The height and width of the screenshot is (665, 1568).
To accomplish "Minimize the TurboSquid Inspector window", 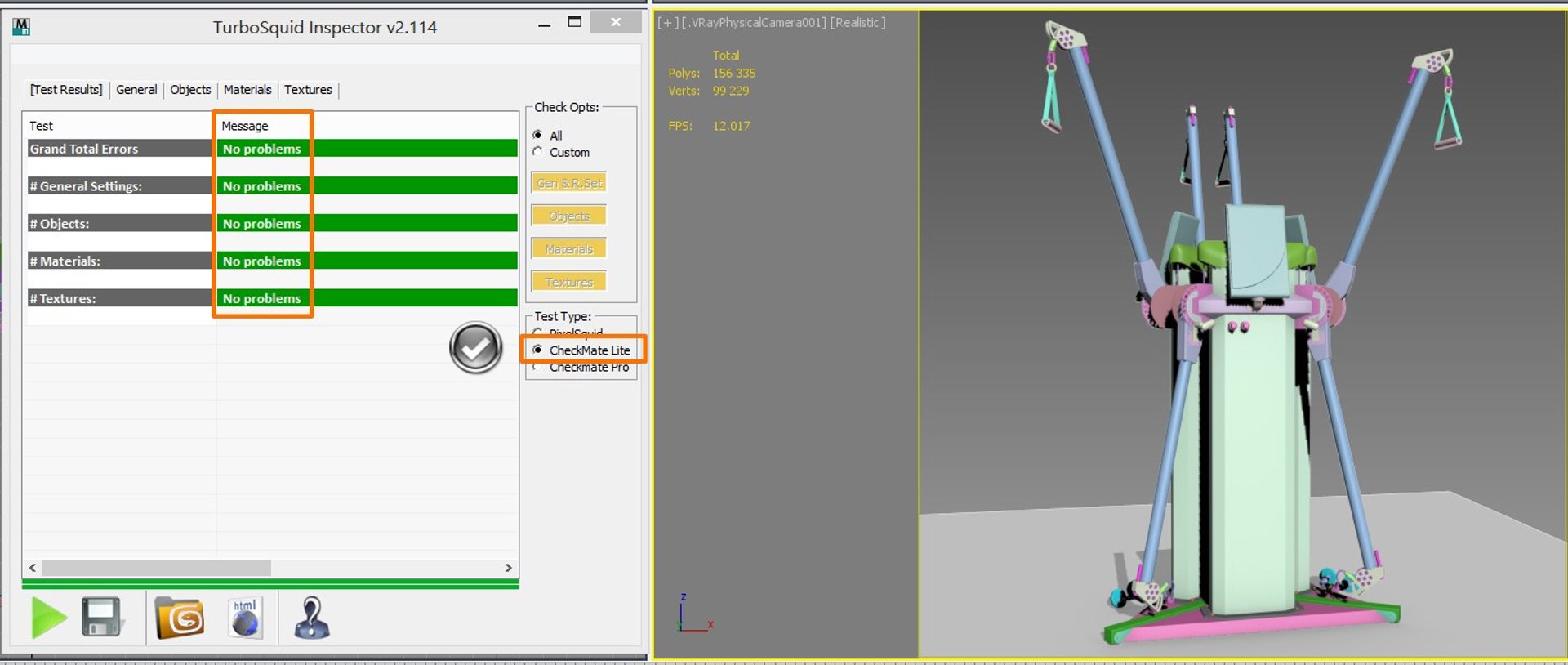I will coord(545,24).
